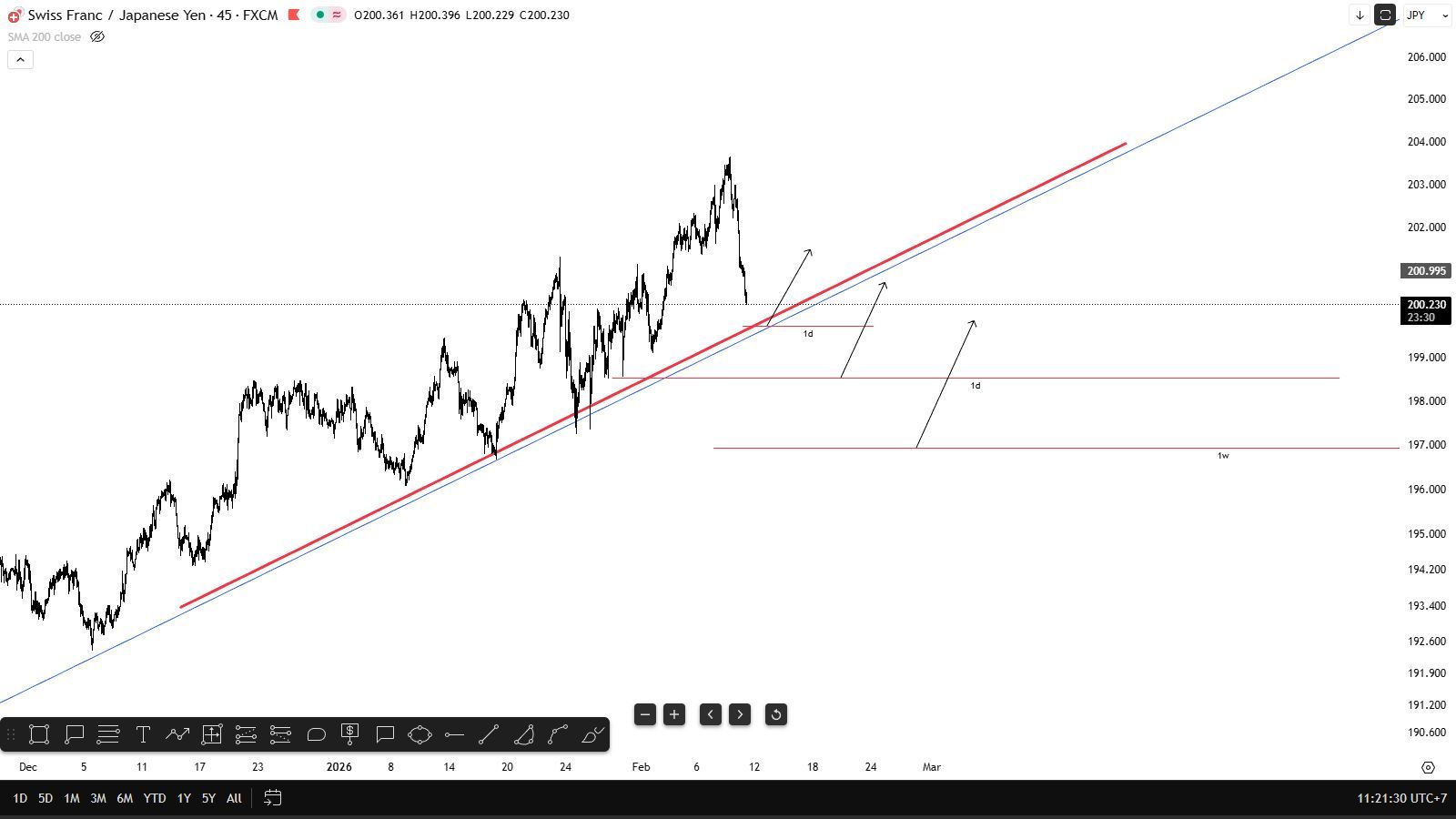Select the Text drawing tool
This screenshot has height=819, width=1456.
click(x=143, y=734)
